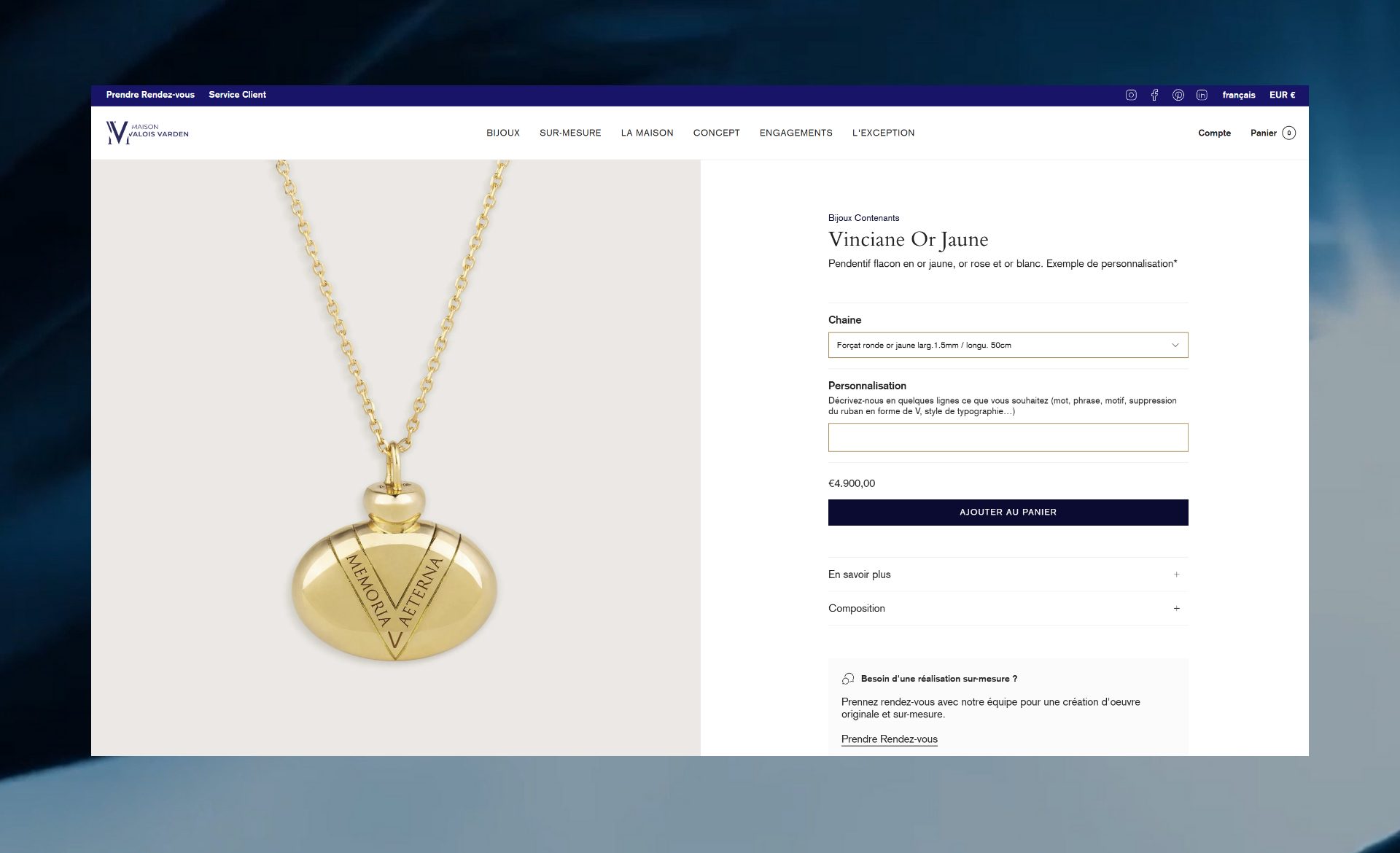
Task: Change language from français
Action: [x=1238, y=95]
